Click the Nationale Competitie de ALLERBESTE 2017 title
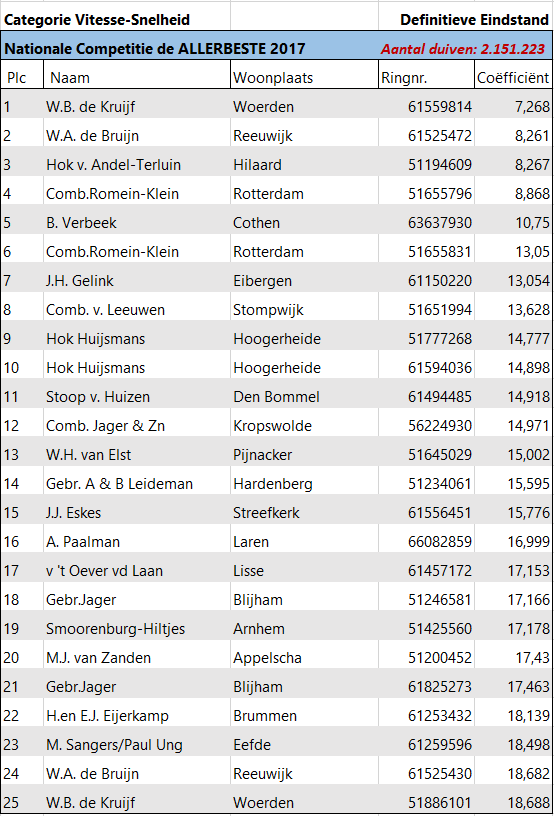The image size is (554, 816). click(x=154, y=49)
